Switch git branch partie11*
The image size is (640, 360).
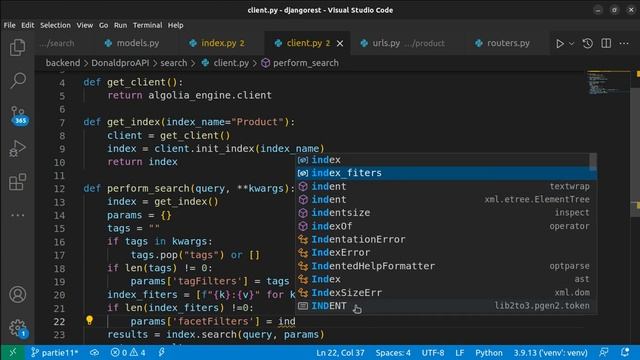point(55,353)
